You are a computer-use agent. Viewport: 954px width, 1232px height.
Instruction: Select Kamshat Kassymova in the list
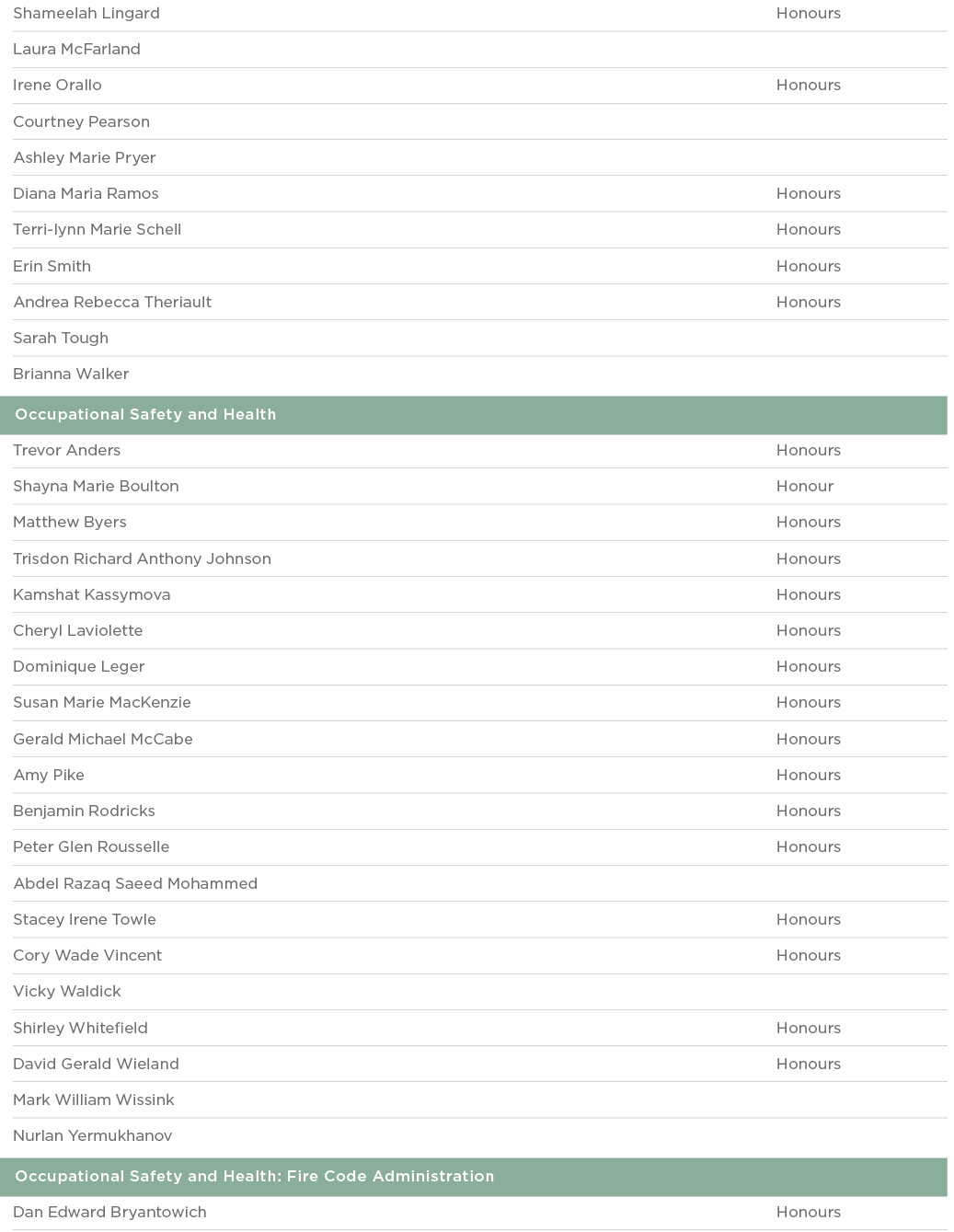point(91,595)
